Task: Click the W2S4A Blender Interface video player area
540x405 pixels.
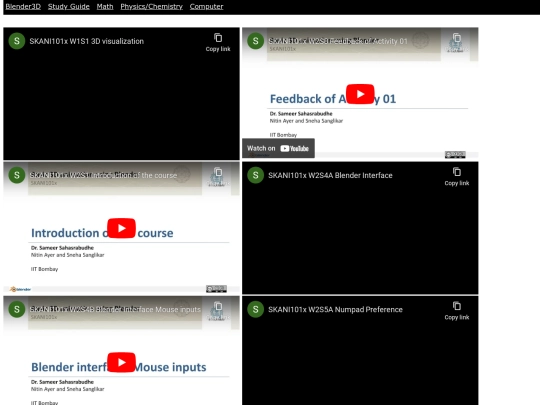Action: (360, 228)
